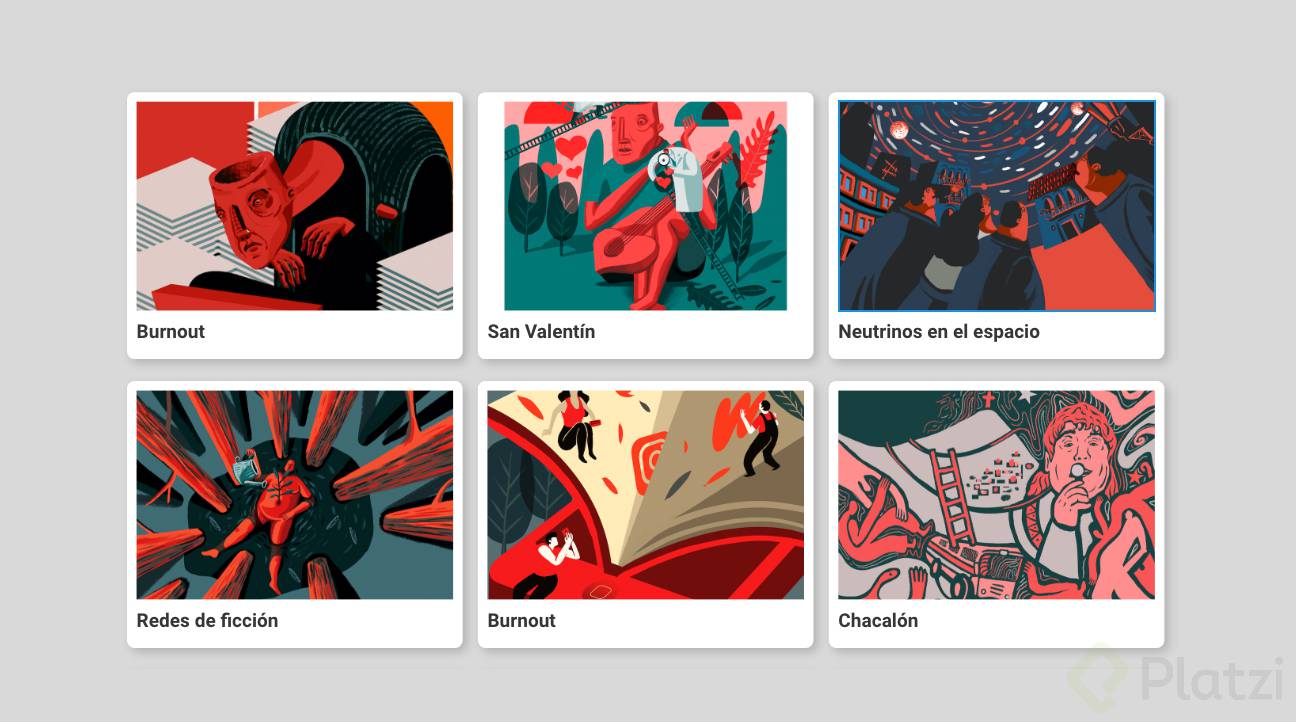
Task: Open the San Valentín guitar player thumbnail
Action: point(646,206)
